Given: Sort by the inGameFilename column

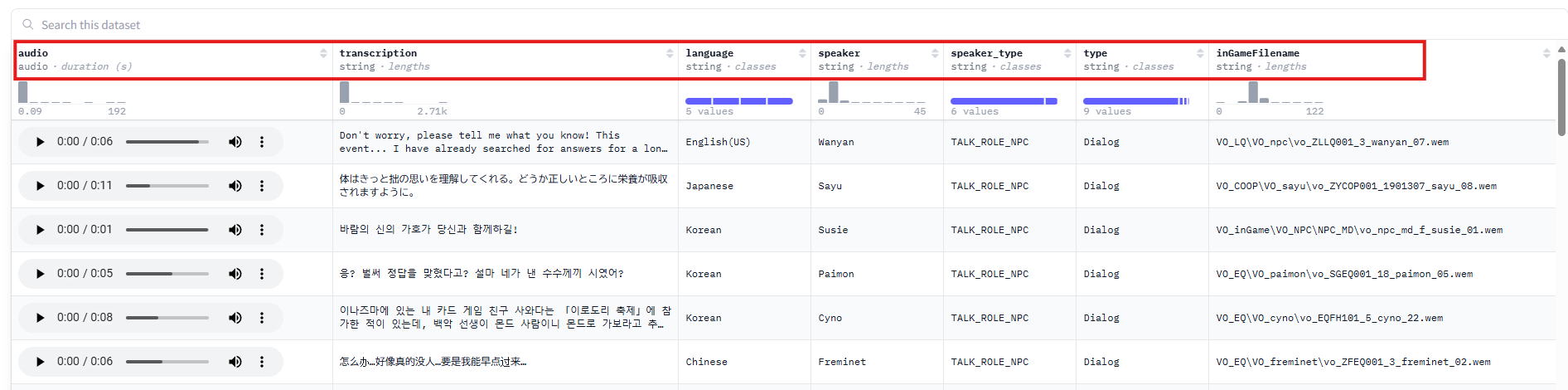Looking at the screenshot, I should tap(1546, 53).
